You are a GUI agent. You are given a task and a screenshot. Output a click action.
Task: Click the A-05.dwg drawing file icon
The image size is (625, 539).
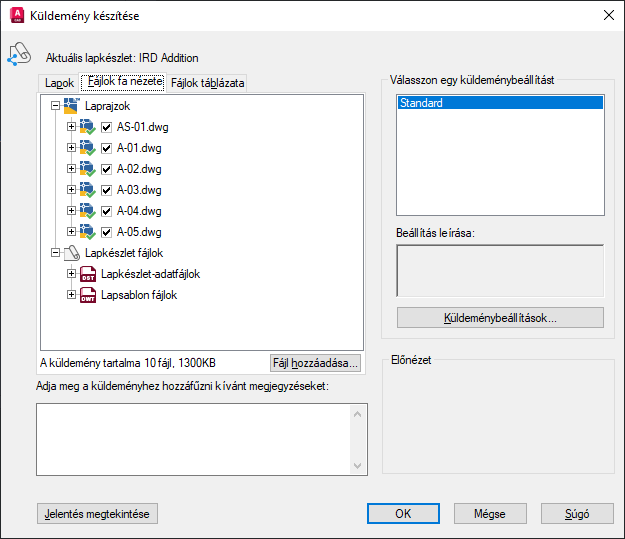coord(87,232)
